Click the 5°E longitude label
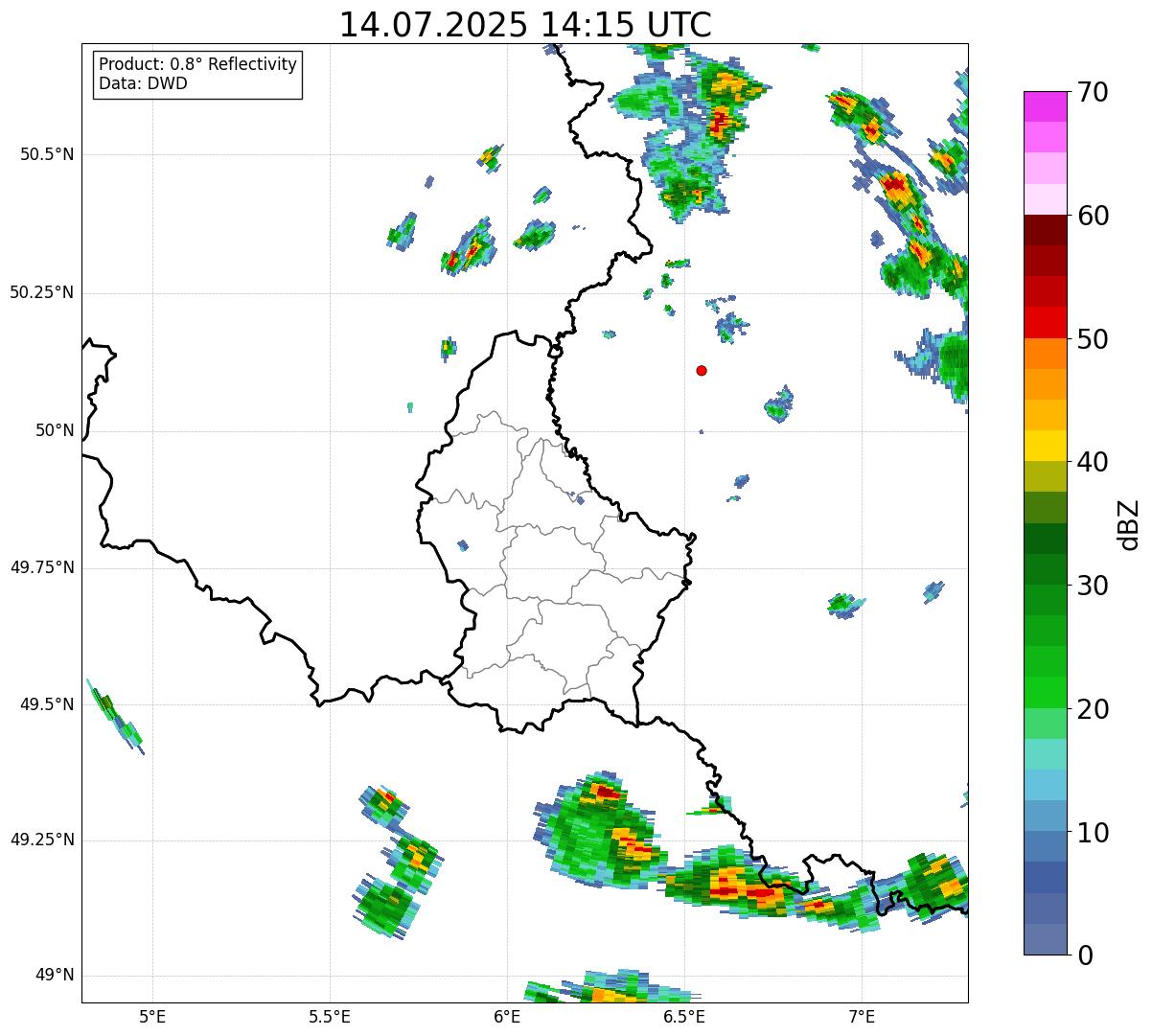This screenshot has width=1152, height=1036. tap(152, 1016)
